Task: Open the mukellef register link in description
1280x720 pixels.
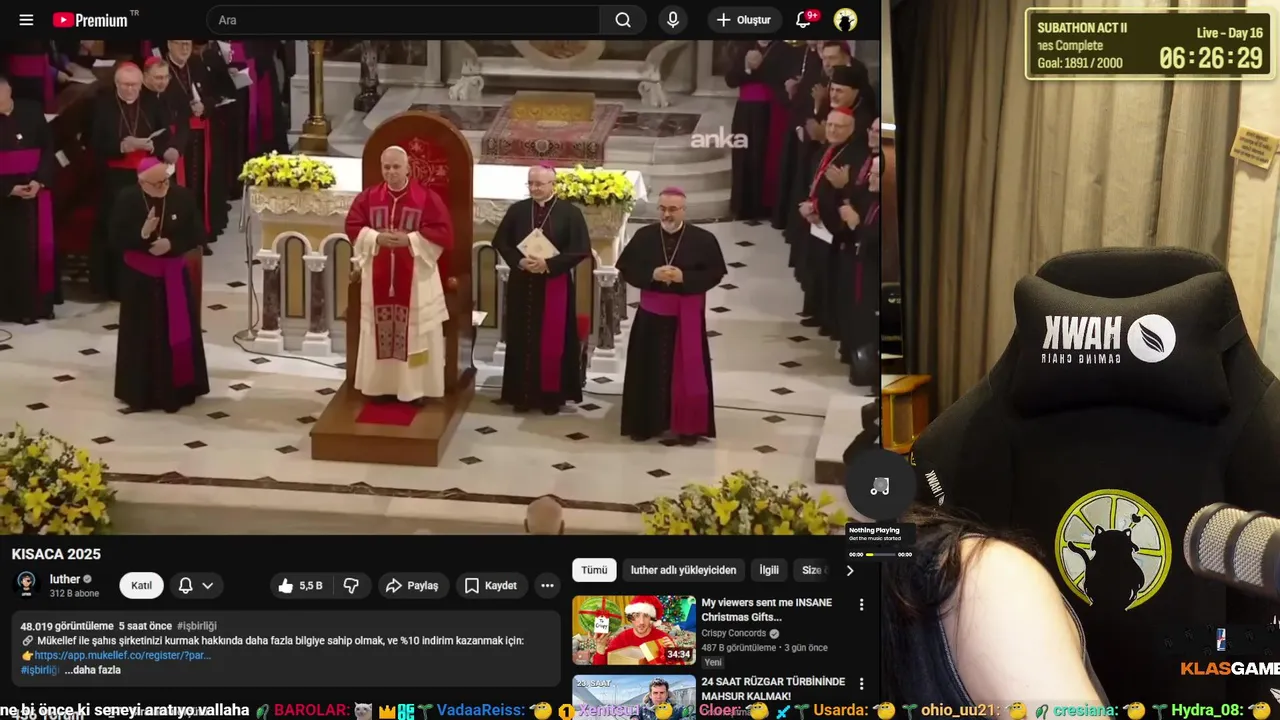Action: [122, 655]
